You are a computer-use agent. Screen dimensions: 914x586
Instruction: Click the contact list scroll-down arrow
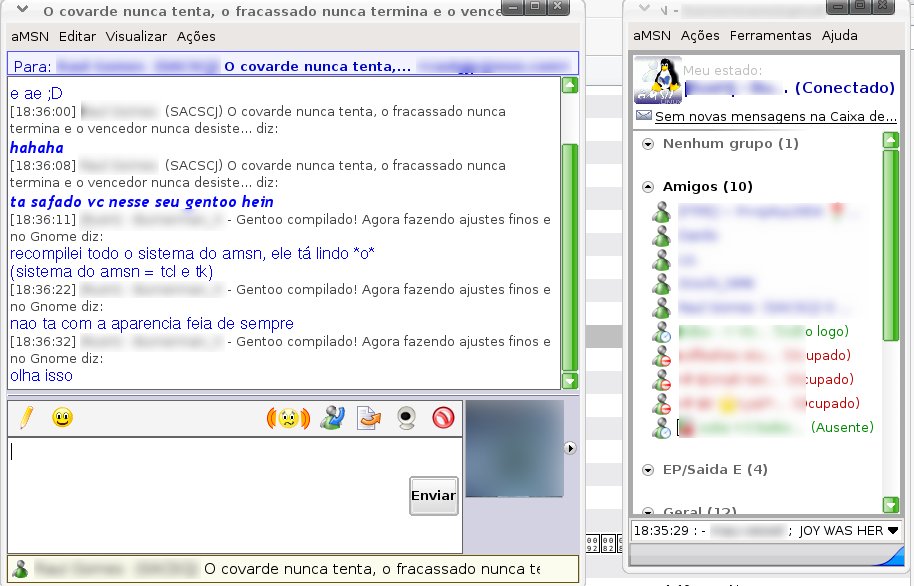click(891, 504)
